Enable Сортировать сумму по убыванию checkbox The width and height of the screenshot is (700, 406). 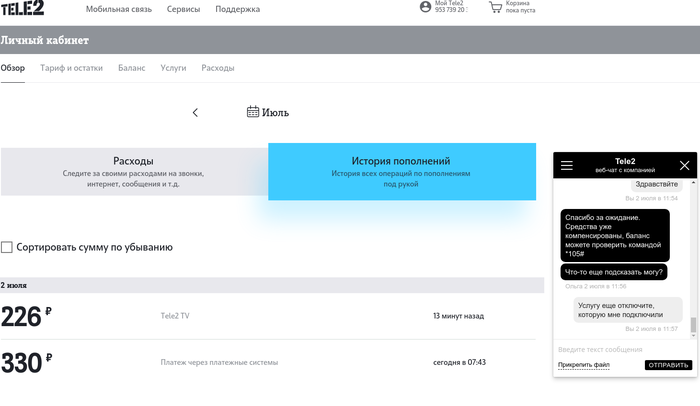[7, 247]
